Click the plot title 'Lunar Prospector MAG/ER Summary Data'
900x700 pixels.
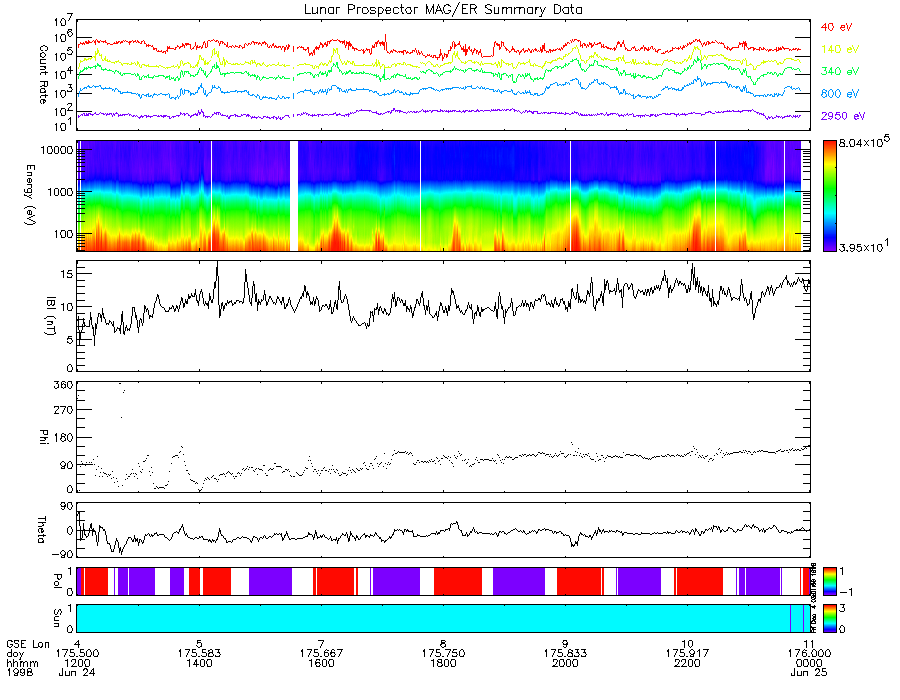click(443, 9)
